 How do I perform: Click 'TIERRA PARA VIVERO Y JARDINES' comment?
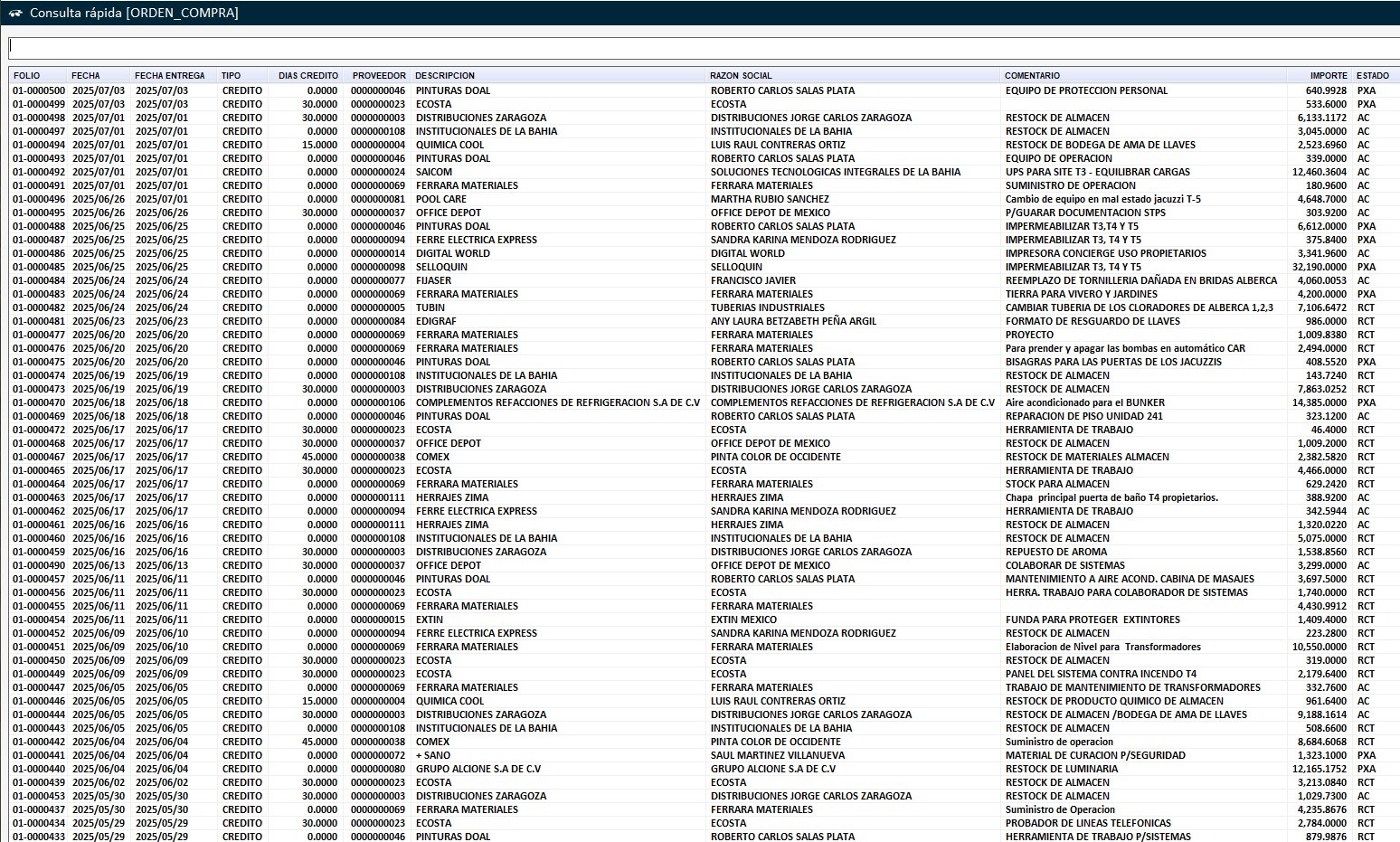pos(1081,294)
